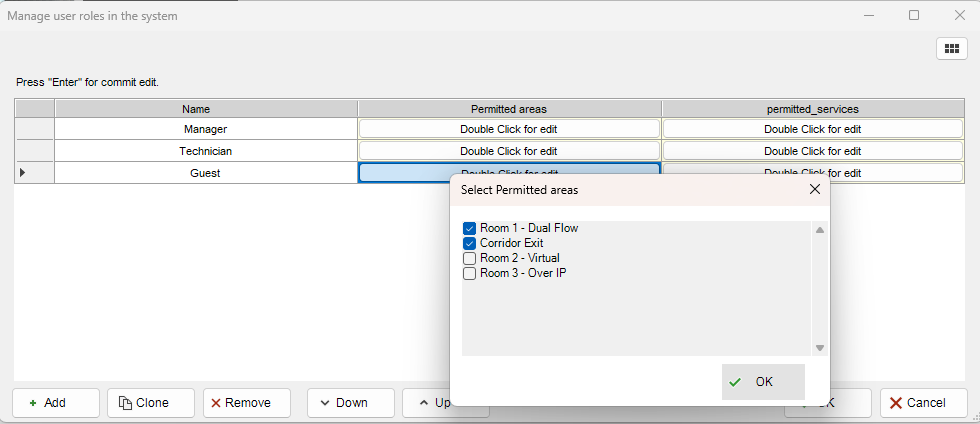Click the Add button with plus icon

pyautogui.click(x=56, y=403)
